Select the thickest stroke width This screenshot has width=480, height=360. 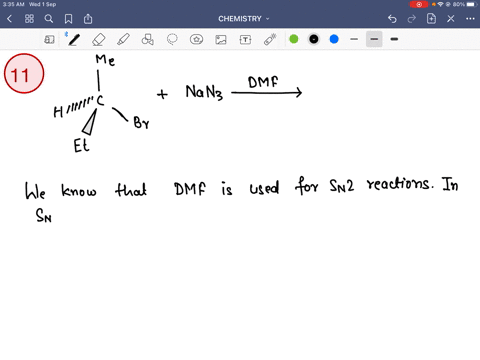click(x=394, y=39)
